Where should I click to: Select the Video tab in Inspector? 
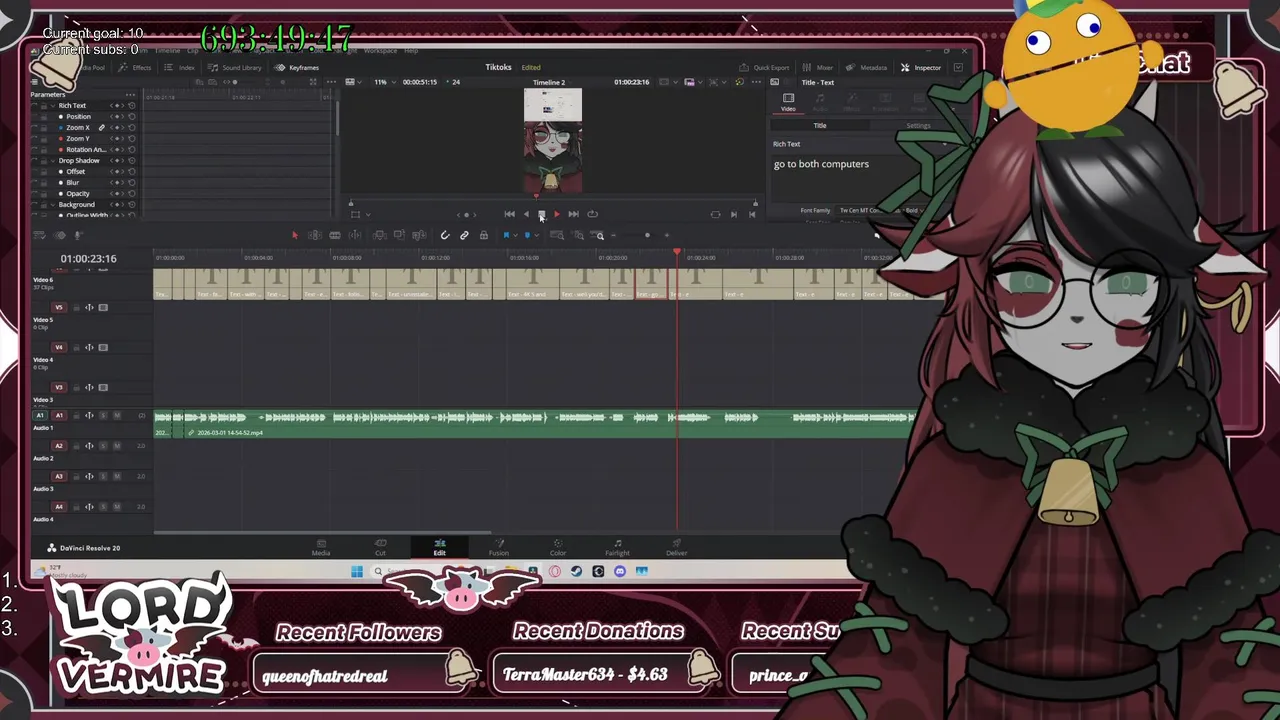[788, 102]
